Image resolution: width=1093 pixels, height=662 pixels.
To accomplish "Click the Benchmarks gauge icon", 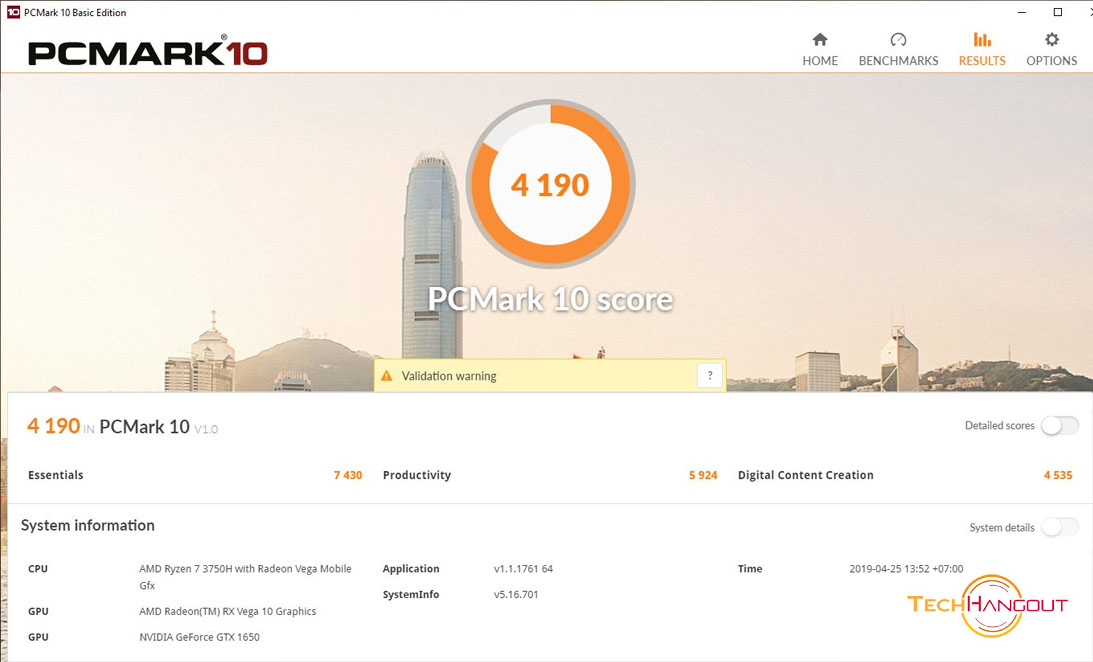I will pyautogui.click(x=898, y=39).
